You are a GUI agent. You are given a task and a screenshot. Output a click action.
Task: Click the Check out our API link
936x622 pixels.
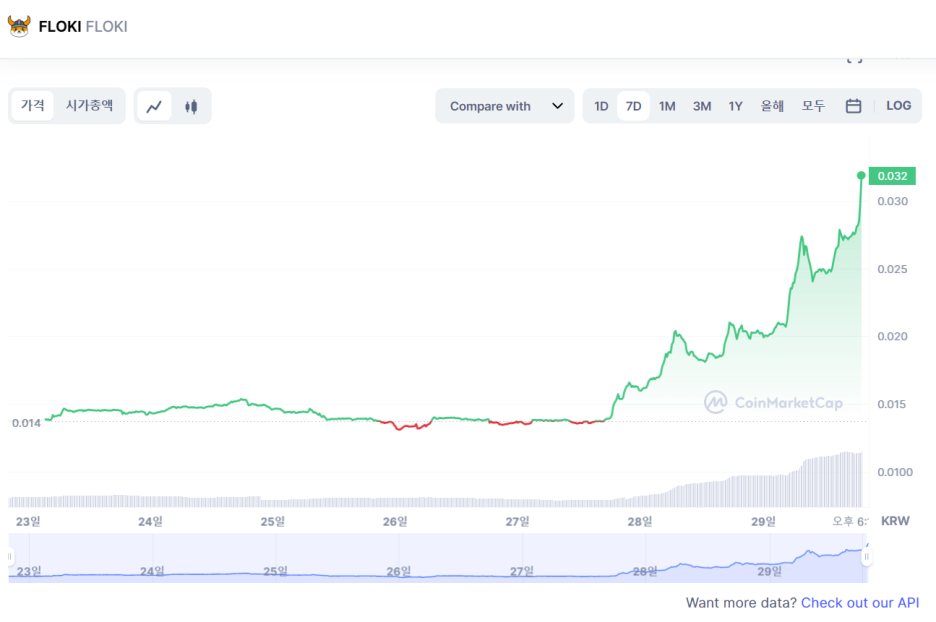pyautogui.click(x=860, y=603)
